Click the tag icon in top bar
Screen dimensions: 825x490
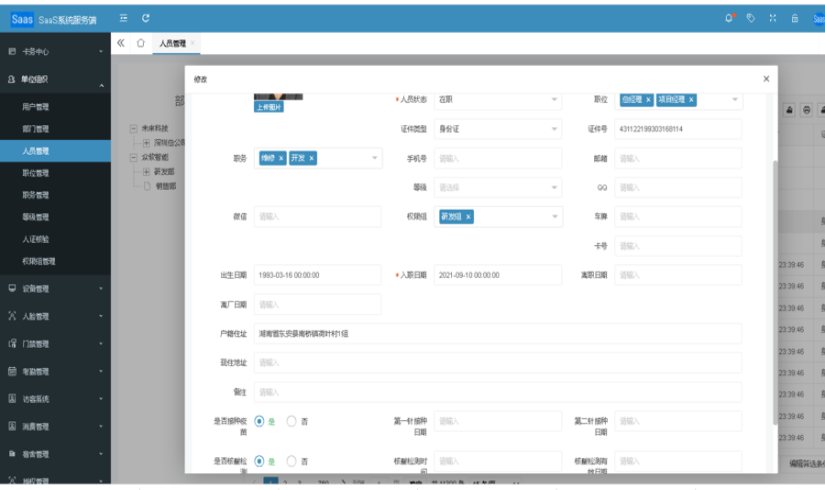click(751, 18)
